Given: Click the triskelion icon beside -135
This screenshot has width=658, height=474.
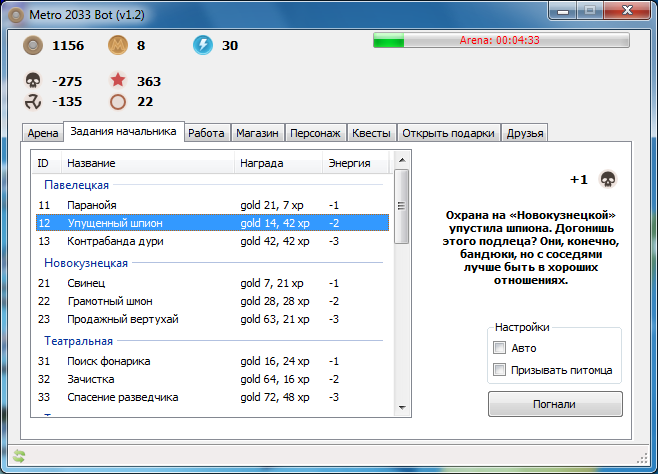Looking at the screenshot, I should (x=33, y=101).
